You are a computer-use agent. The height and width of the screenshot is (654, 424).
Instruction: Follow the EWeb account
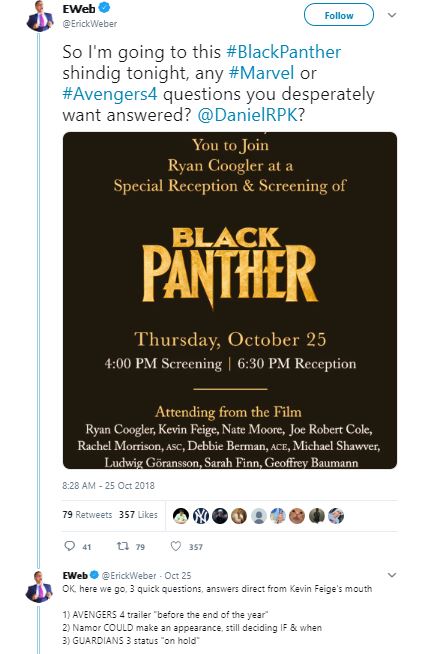point(339,15)
